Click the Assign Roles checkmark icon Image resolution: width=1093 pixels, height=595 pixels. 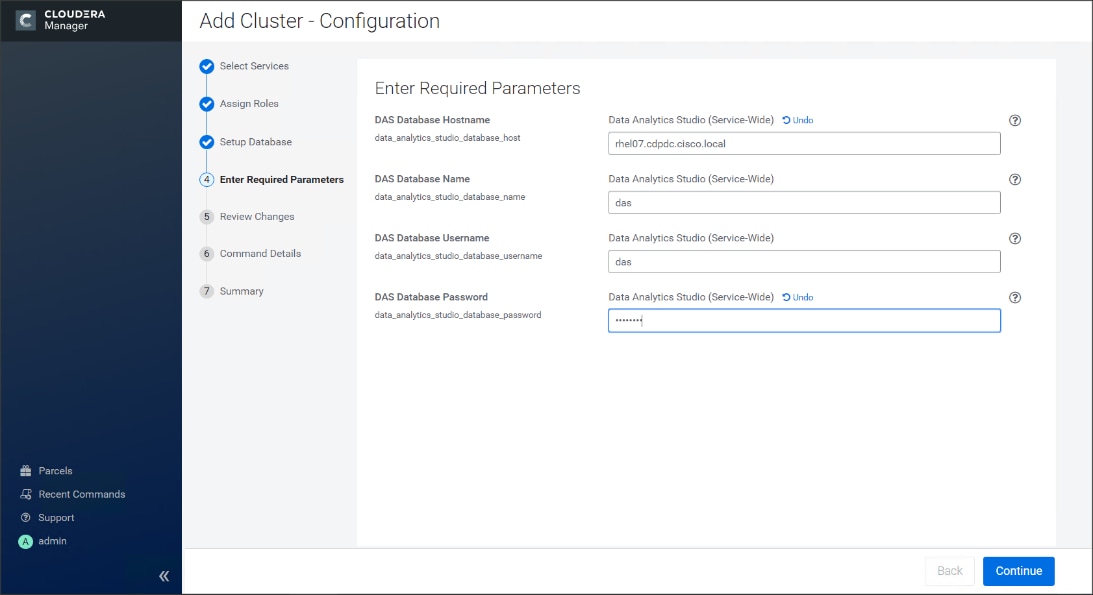pyautogui.click(x=206, y=104)
